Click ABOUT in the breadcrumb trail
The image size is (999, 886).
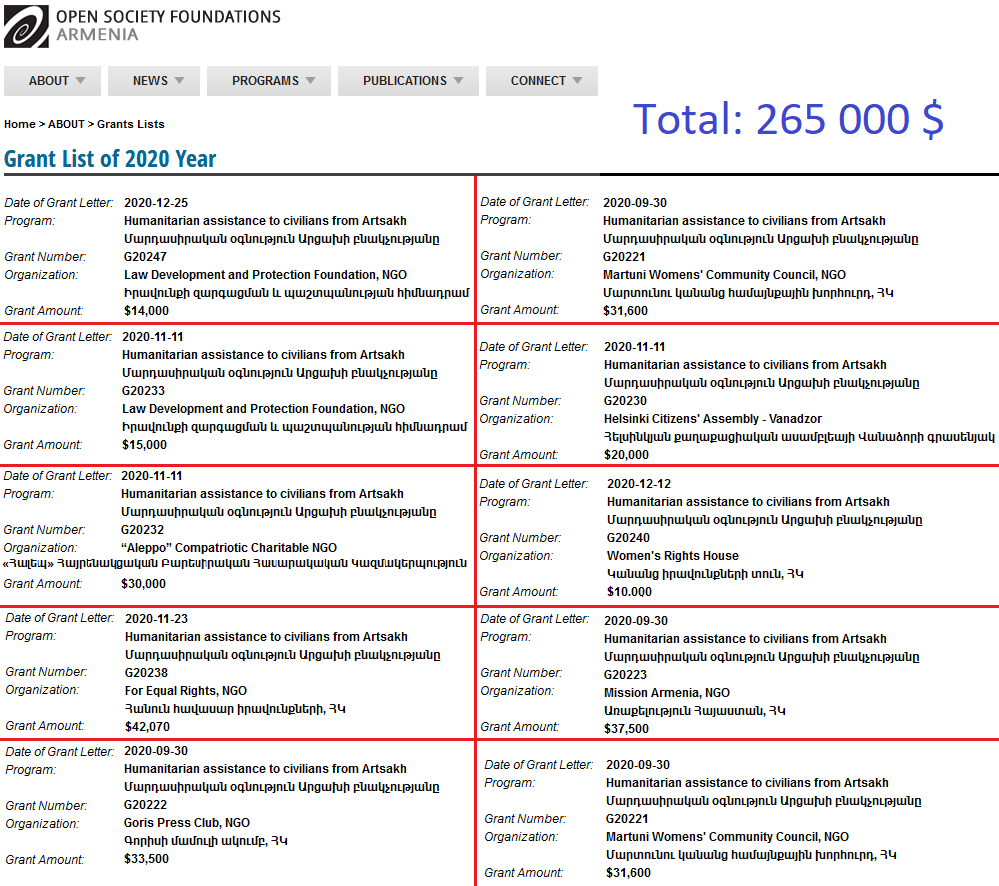click(66, 124)
